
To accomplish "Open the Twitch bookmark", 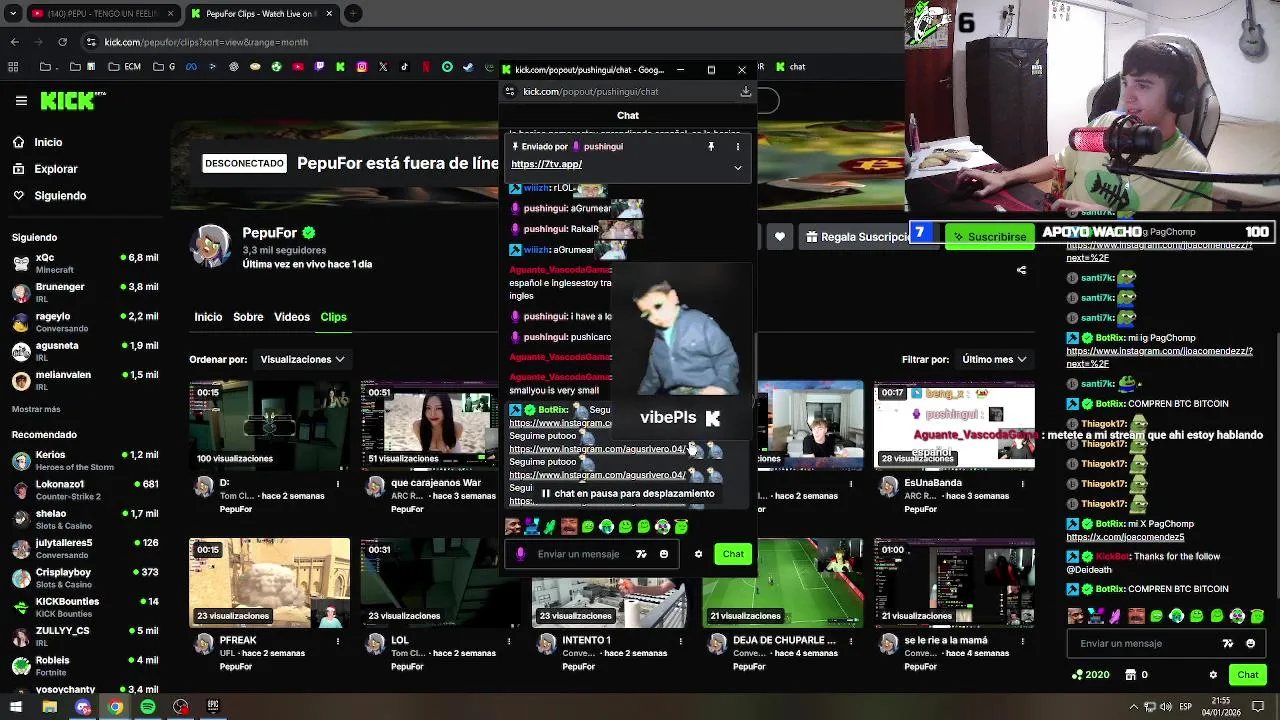I will [x=319, y=67].
